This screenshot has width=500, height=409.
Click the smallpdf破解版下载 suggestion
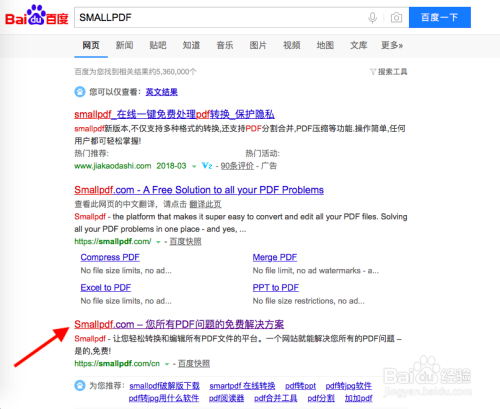click(165, 386)
